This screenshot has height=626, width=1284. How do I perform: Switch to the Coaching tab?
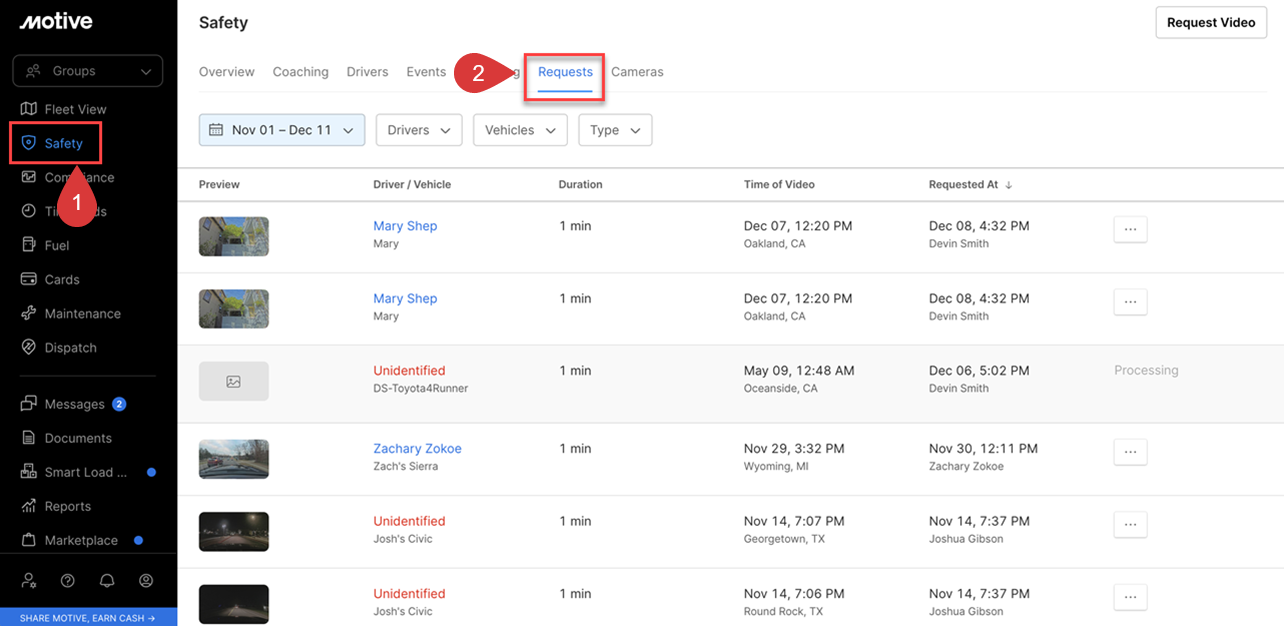click(301, 72)
